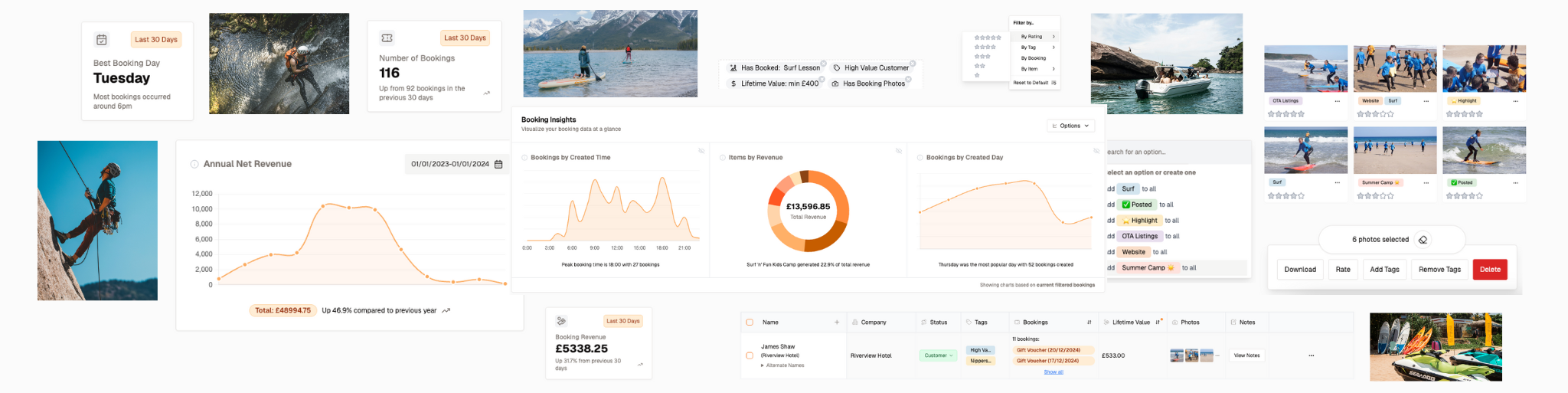Tick the James Shaw row checkbox
This screenshot has height=393, width=1568.
pos(750,355)
